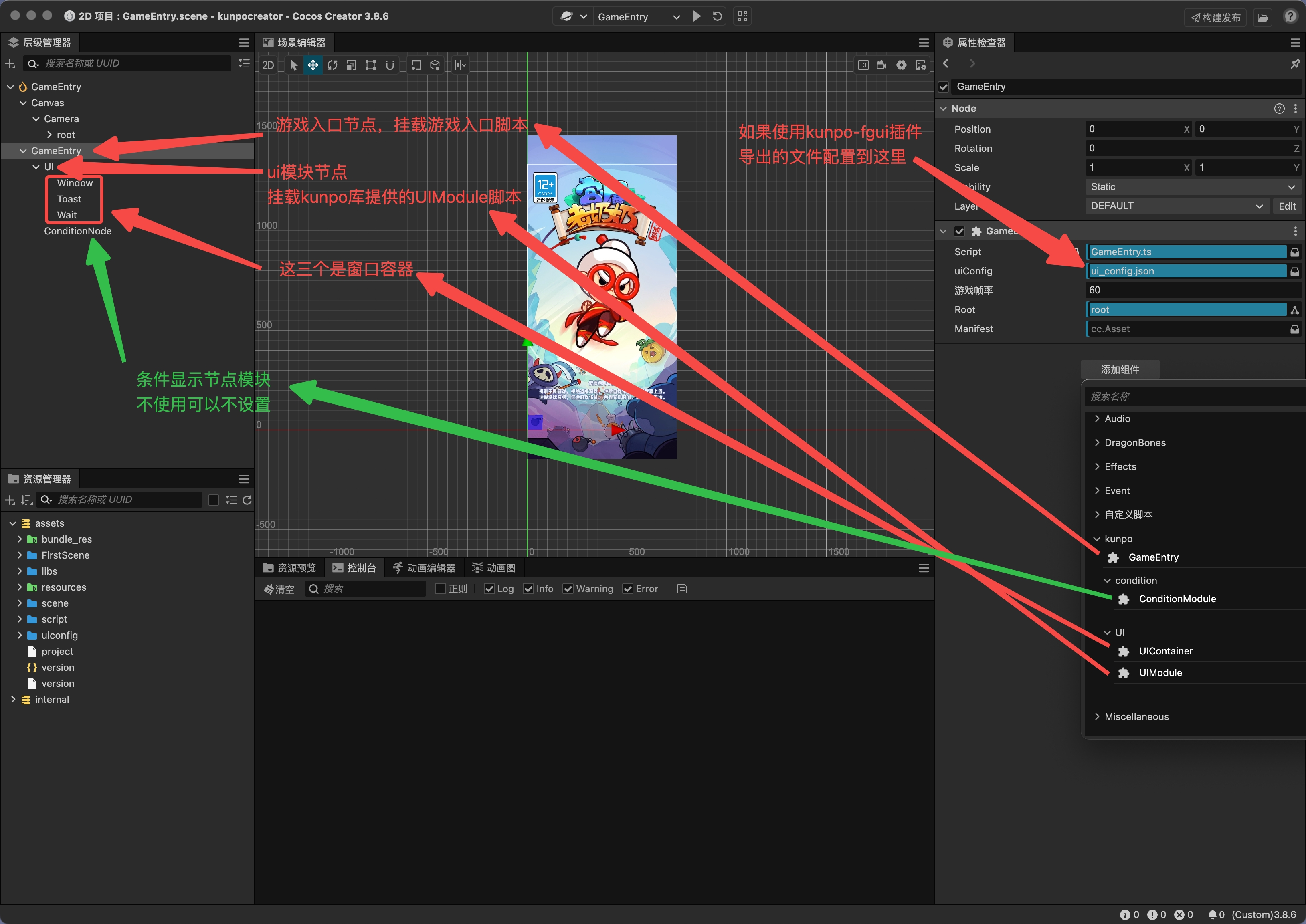Select the Rotate transform tool
The height and width of the screenshot is (924, 1306).
(332, 65)
